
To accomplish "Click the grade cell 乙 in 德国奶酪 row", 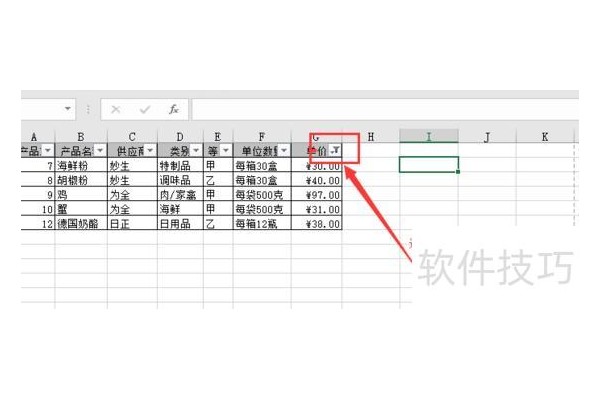I will [218, 224].
